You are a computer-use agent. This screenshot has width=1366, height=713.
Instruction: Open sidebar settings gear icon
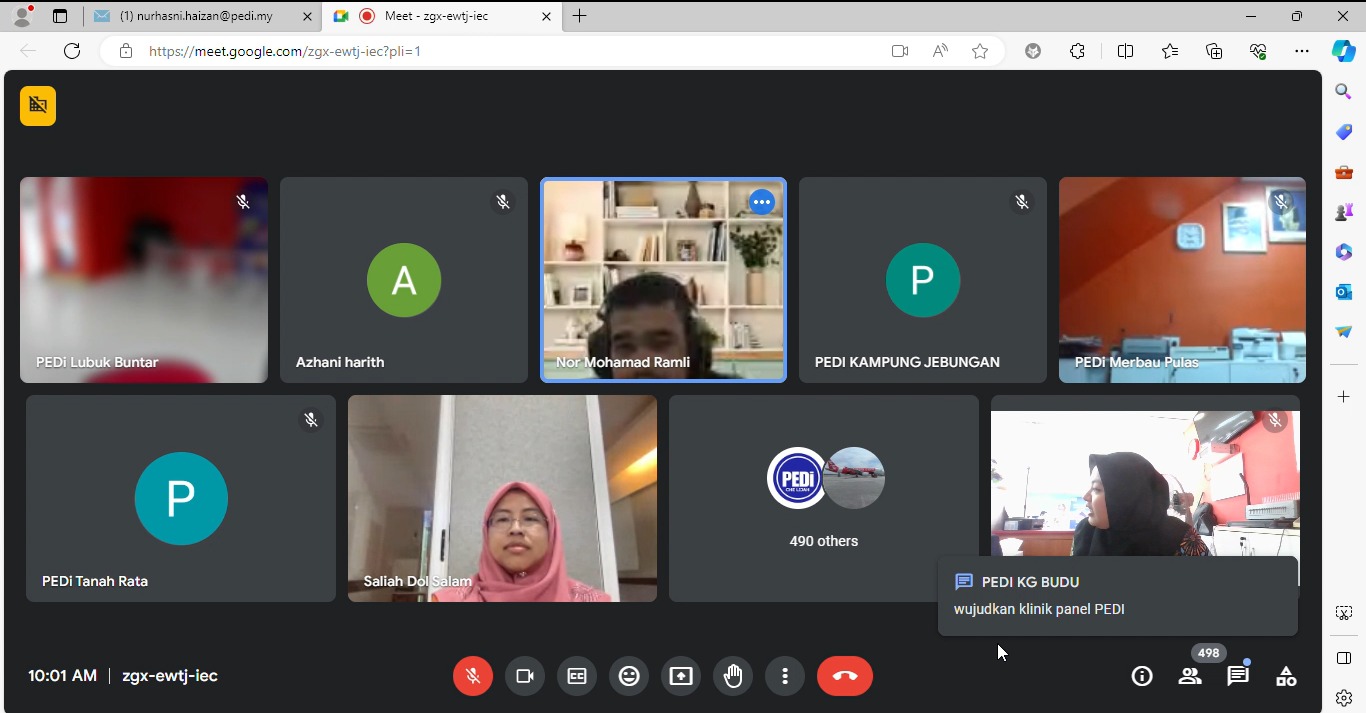(x=1344, y=698)
